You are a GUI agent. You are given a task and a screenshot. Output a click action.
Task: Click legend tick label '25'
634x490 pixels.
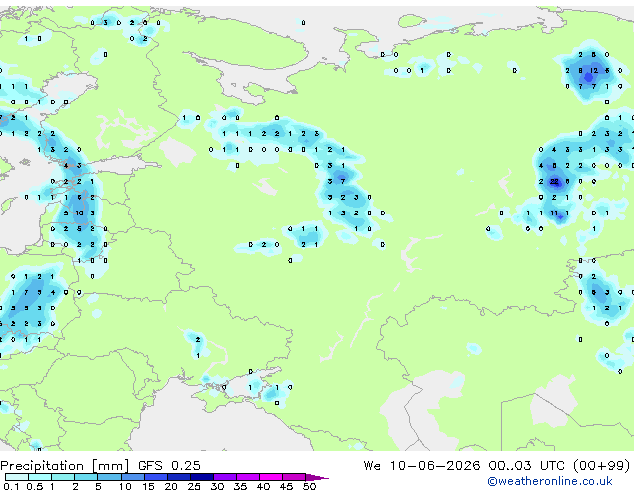pyautogui.click(x=194, y=486)
